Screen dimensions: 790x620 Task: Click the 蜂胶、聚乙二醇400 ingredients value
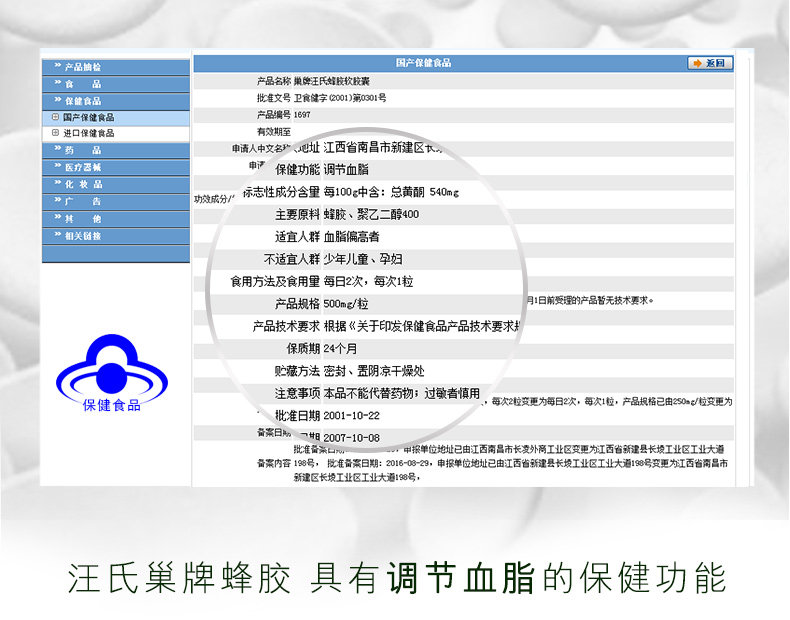tap(371, 215)
